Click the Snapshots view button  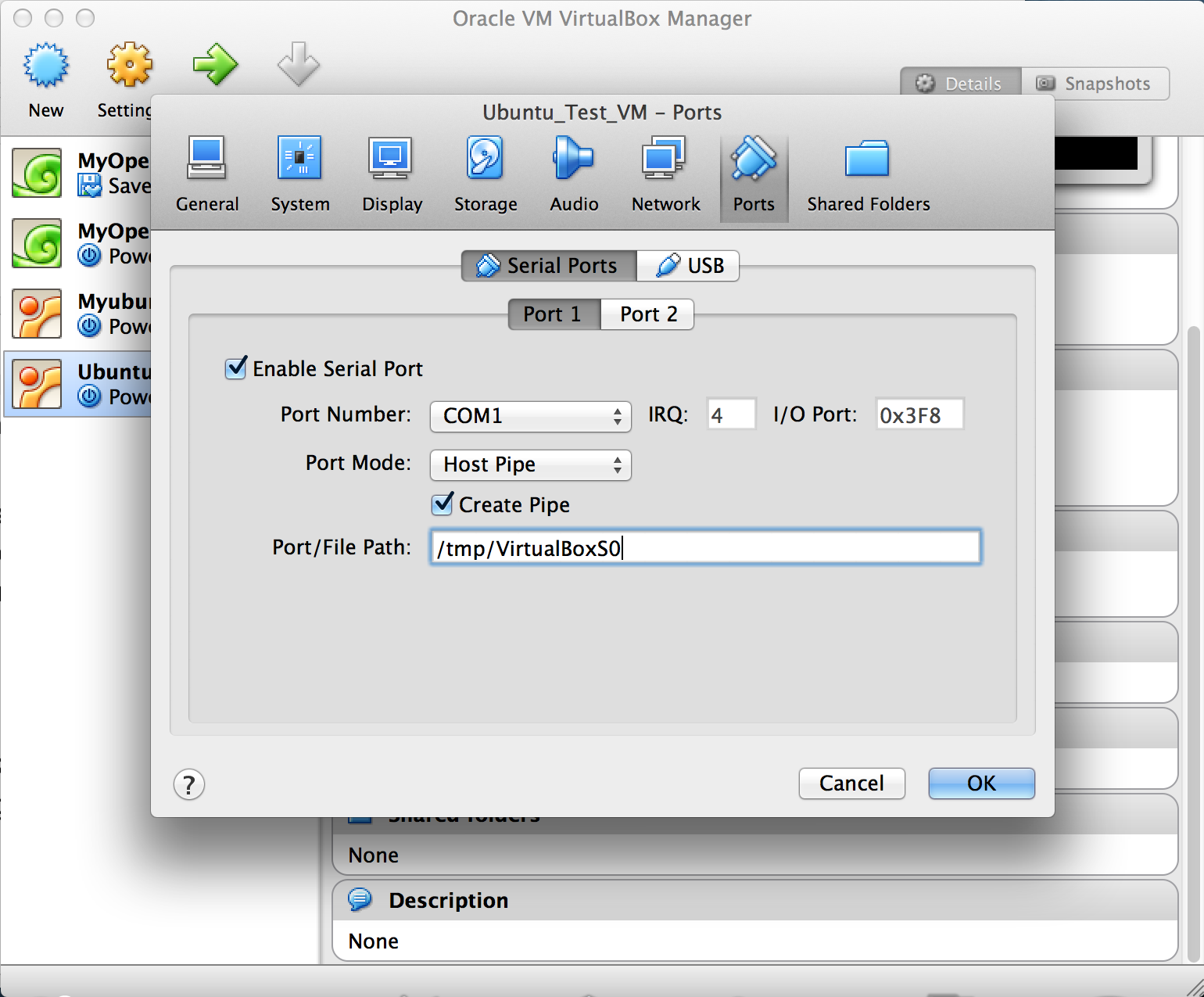[1095, 84]
